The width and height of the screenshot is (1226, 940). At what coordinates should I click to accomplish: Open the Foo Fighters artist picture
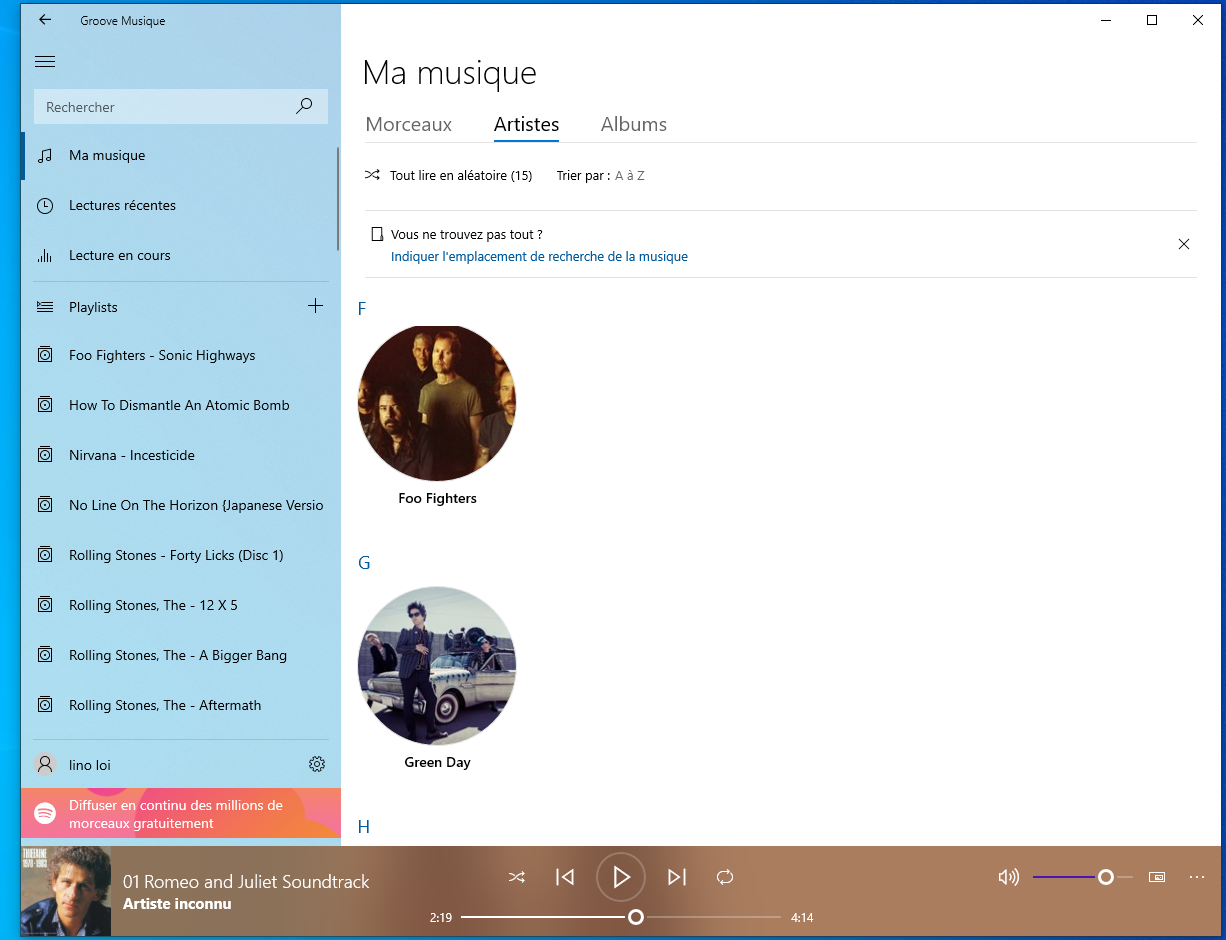coord(437,403)
